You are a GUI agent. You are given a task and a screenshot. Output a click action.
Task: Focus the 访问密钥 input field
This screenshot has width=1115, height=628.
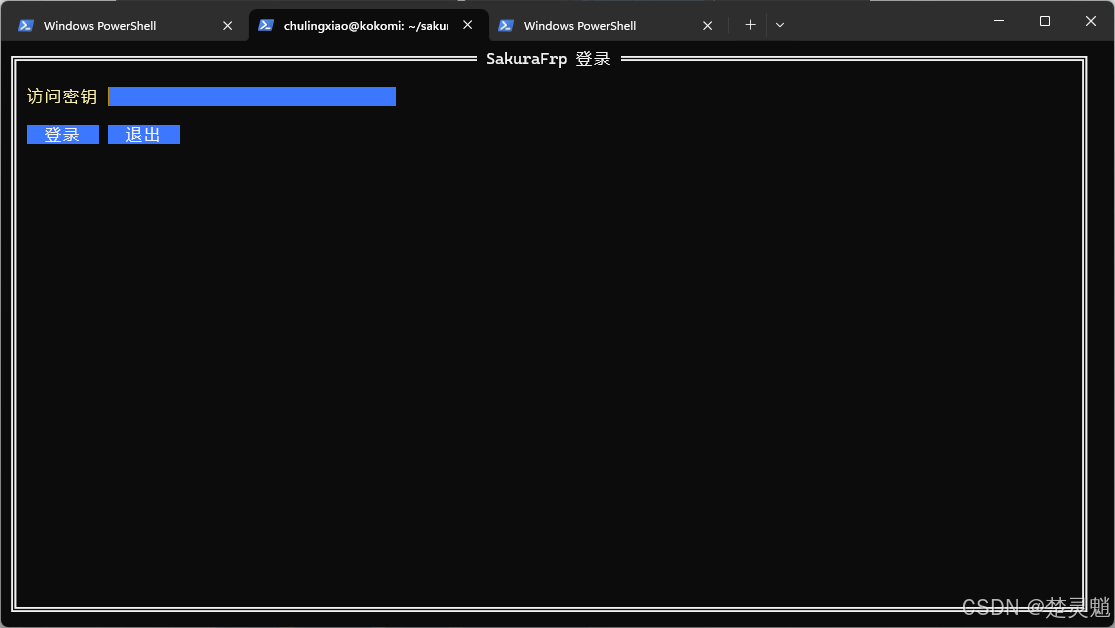[252, 97]
